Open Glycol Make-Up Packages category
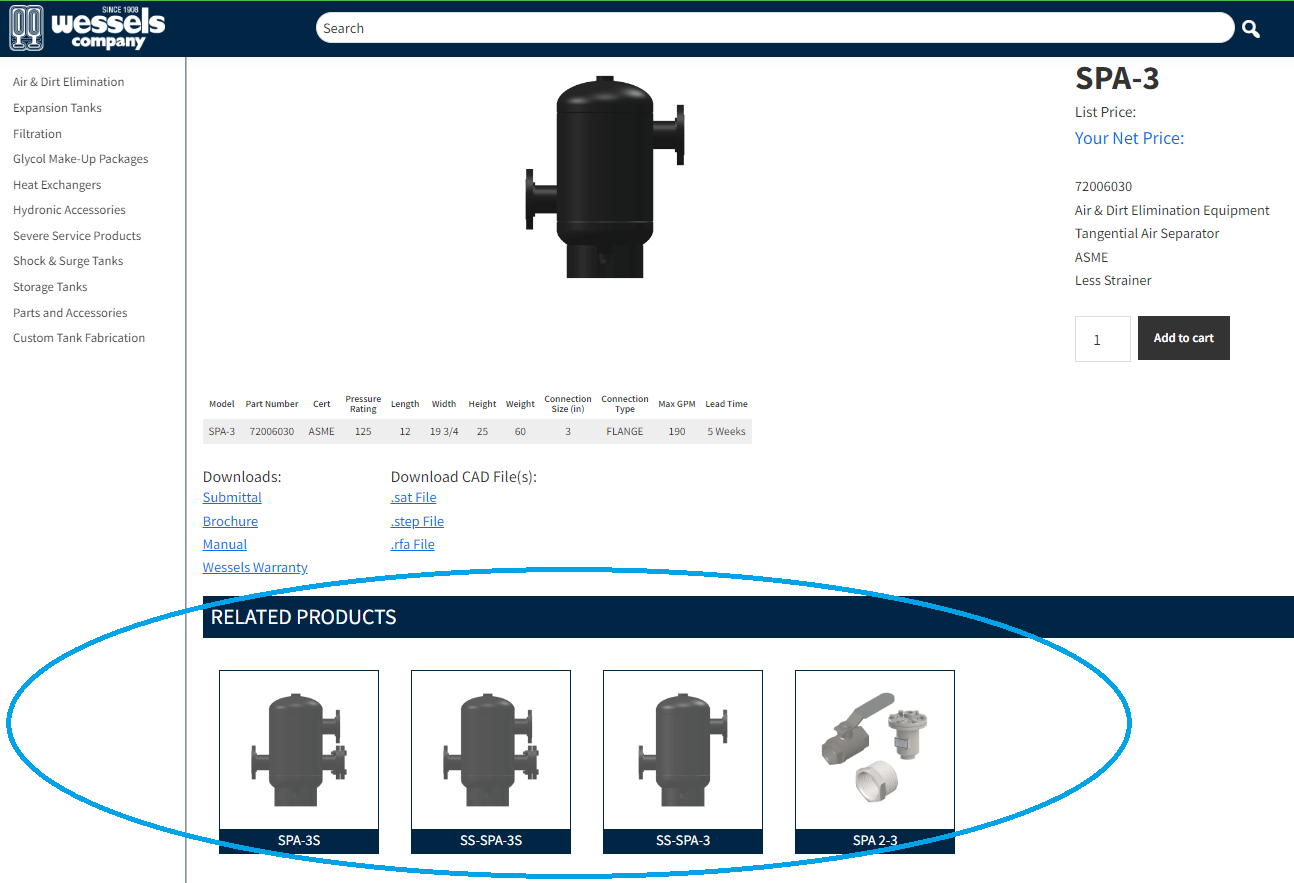Screen dimensions: 1294x883 [80, 159]
